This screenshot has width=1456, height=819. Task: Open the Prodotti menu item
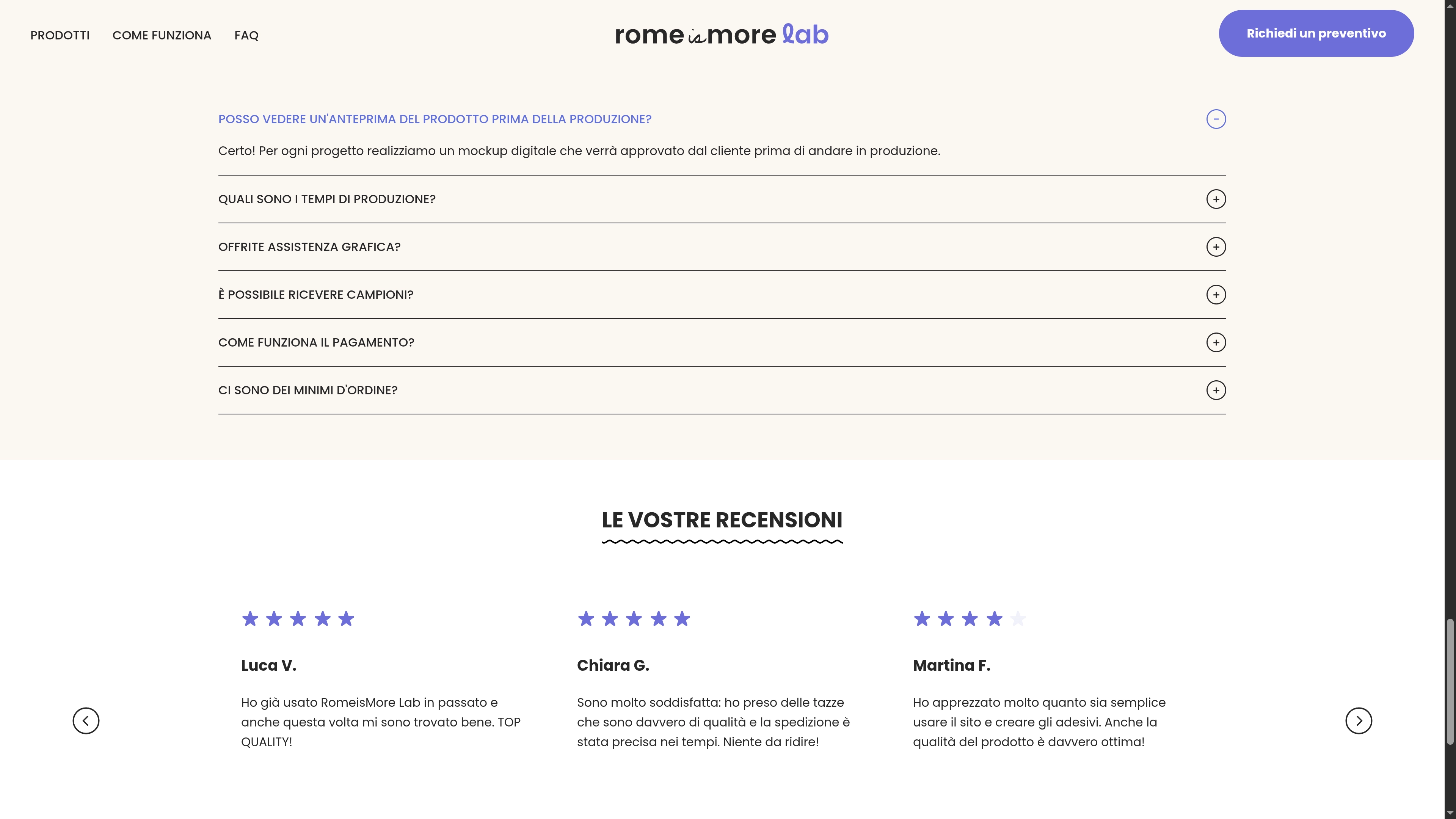tap(60, 36)
